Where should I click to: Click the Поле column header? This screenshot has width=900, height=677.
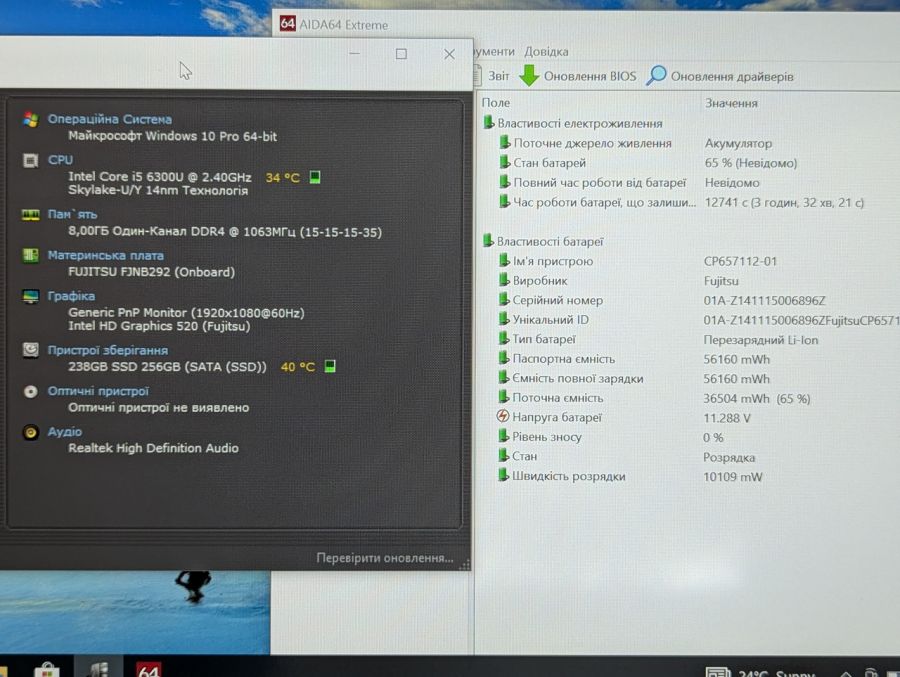coord(495,103)
